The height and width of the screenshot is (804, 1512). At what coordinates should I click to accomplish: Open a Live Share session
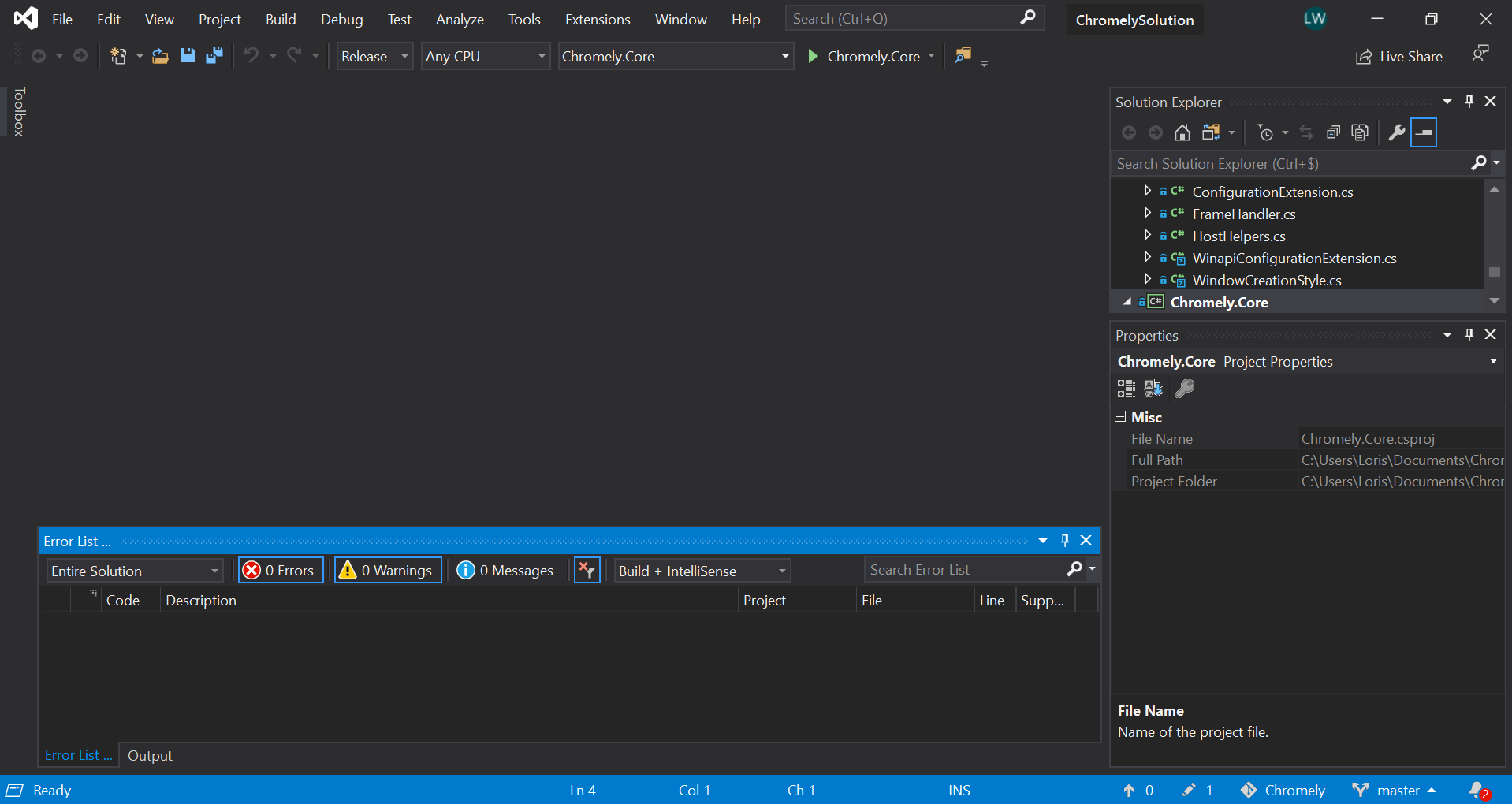pos(1400,56)
